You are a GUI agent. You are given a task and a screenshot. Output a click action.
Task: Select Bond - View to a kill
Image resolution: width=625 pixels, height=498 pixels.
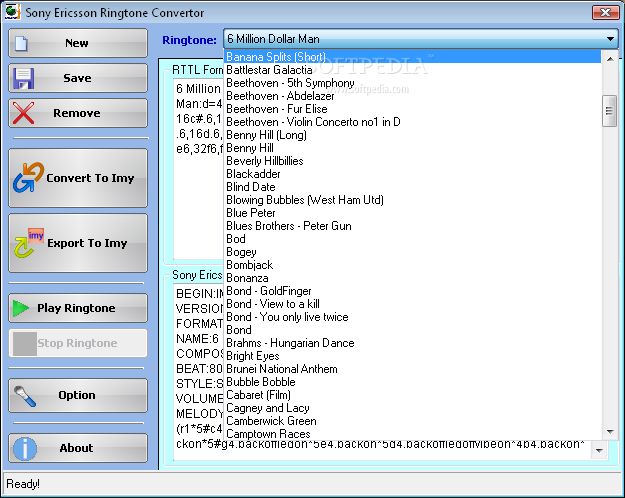click(x=412, y=304)
